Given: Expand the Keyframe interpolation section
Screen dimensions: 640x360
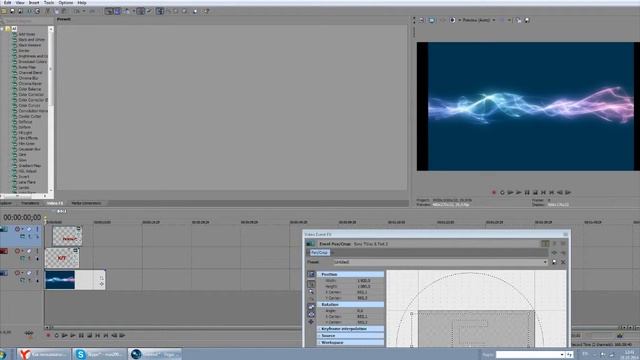Looking at the screenshot, I should pos(319,329).
